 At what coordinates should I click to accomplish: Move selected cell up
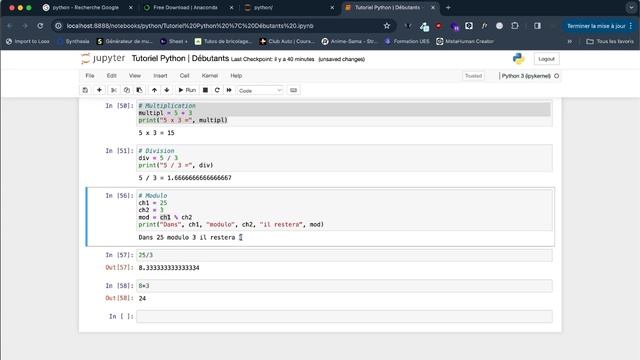pos(154,90)
